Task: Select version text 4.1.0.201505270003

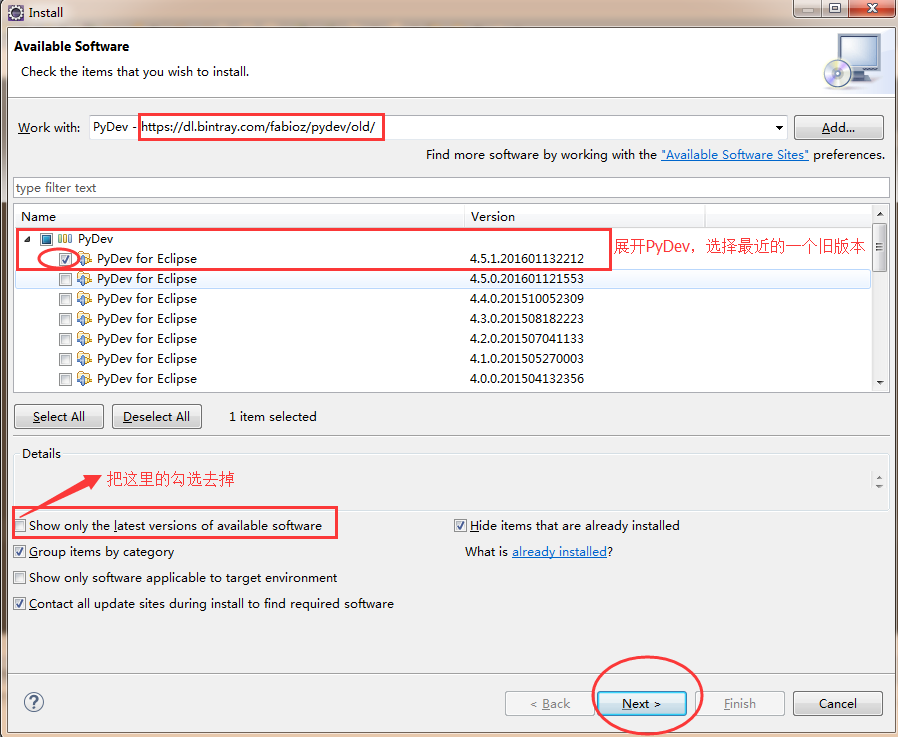Action: coord(527,359)
